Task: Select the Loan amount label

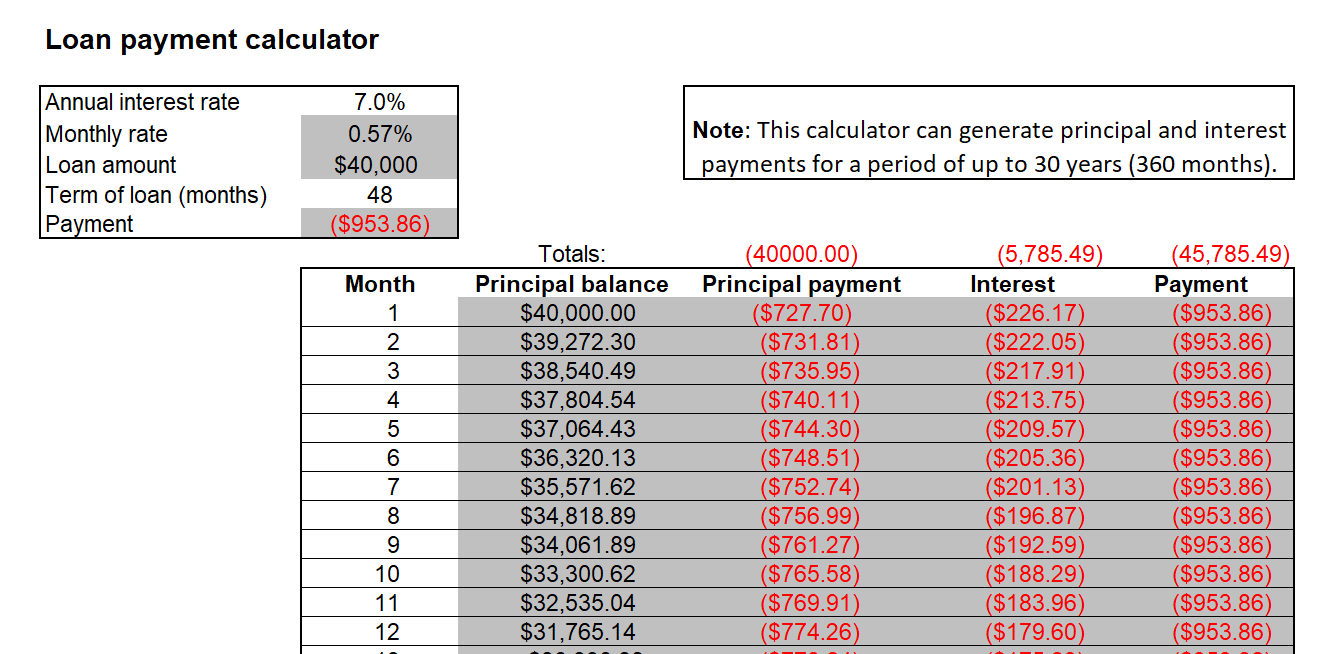Action: click(111, 165)
